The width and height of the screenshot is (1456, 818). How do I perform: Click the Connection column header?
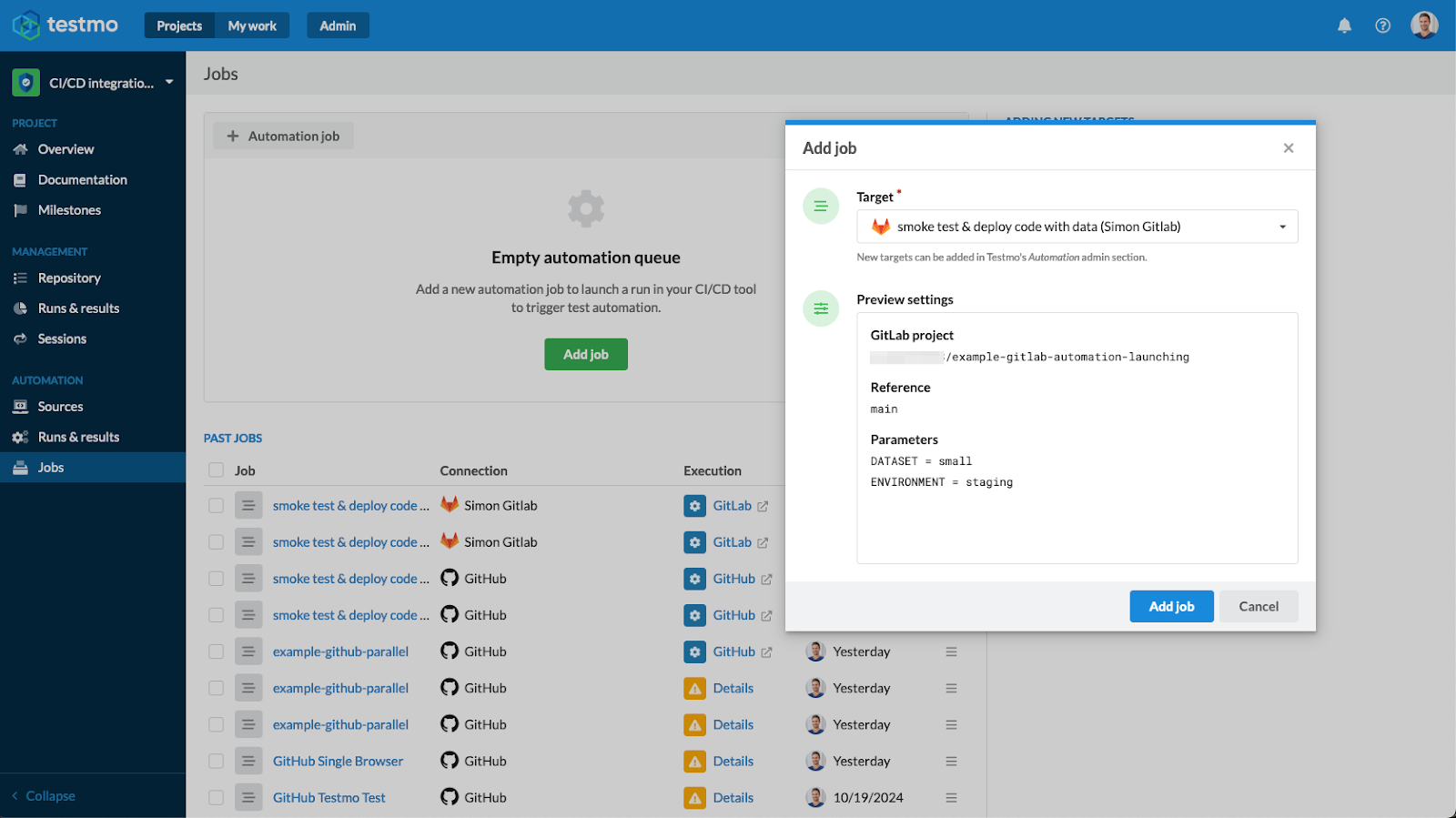473,470
